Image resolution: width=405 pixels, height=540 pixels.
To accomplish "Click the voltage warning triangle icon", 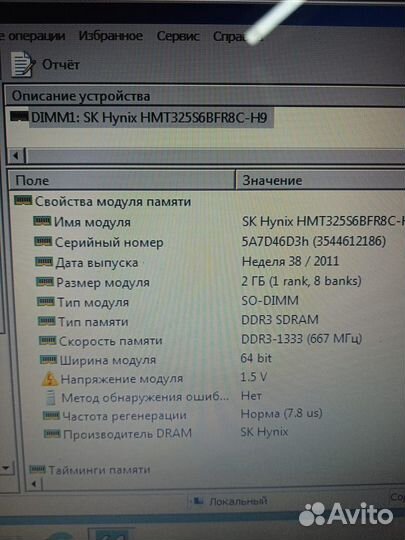I will point(50,379).
